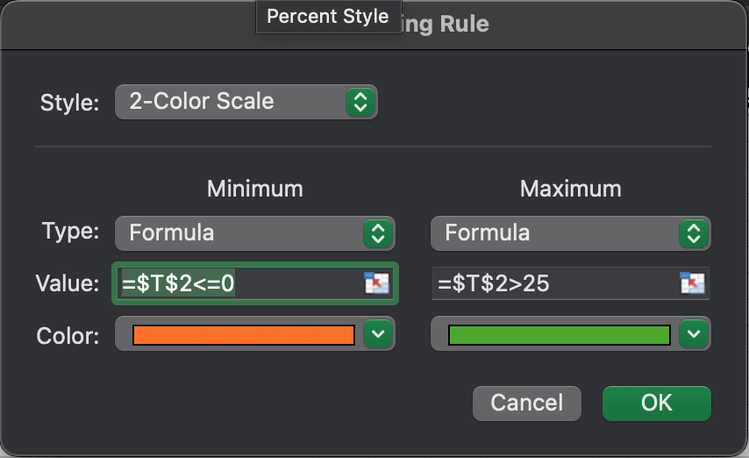Click the Minimum column heading
The width and height of the screenshot is (749, 458).
[255, 188]
